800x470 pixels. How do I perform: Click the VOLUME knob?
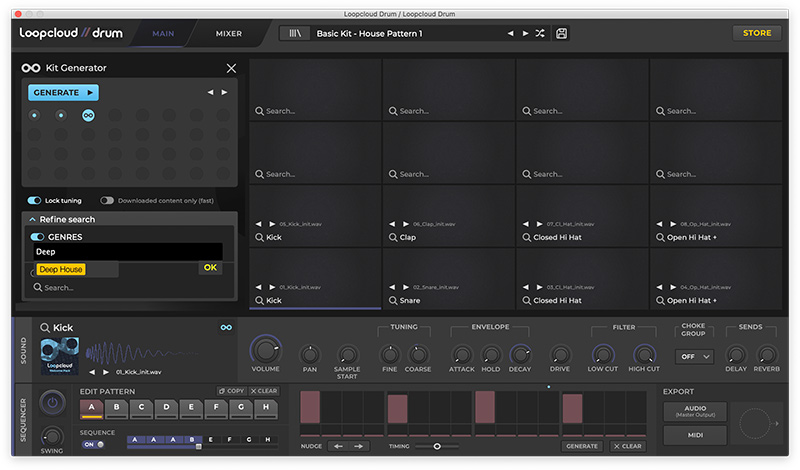click(x=265, y=350)
